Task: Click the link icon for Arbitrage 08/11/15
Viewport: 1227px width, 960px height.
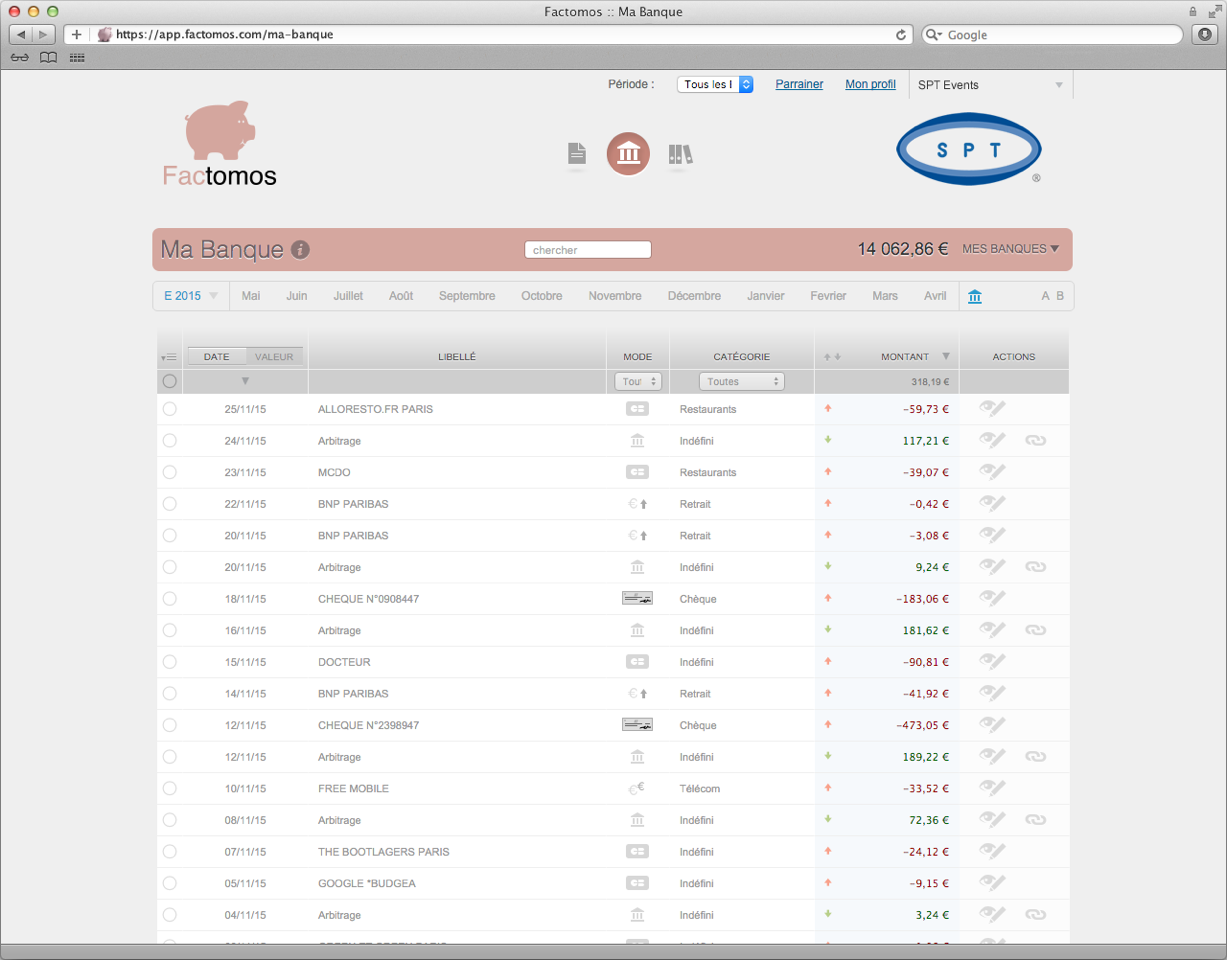Action: coord(1035,820)
